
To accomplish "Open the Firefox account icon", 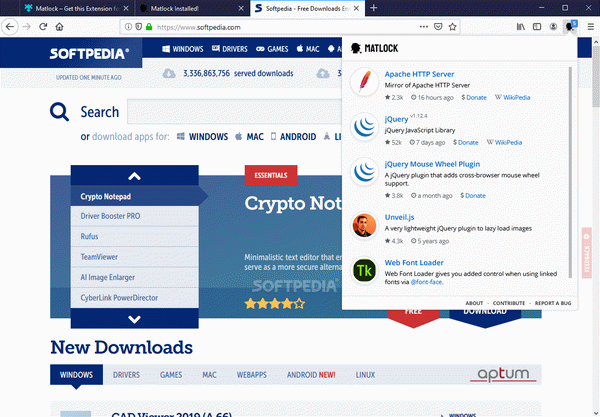I will click(553, 27).
